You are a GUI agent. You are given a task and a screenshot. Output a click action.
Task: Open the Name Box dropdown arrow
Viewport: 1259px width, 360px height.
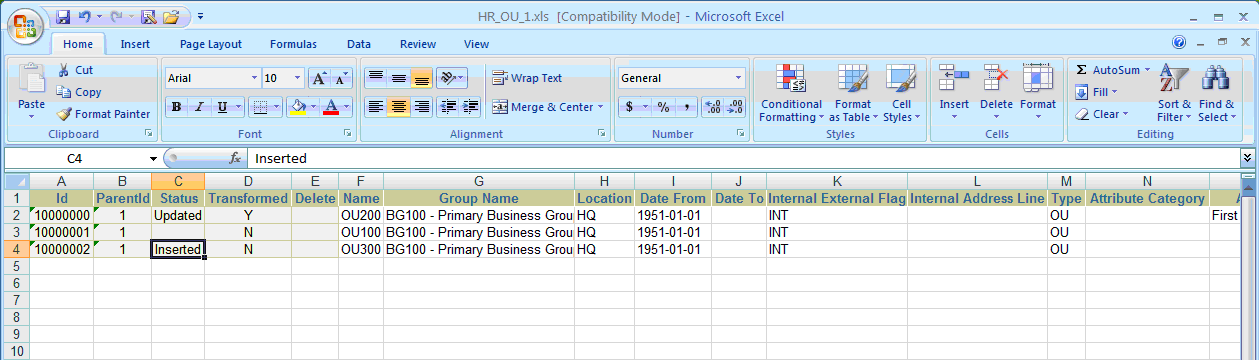click(153, 158)
